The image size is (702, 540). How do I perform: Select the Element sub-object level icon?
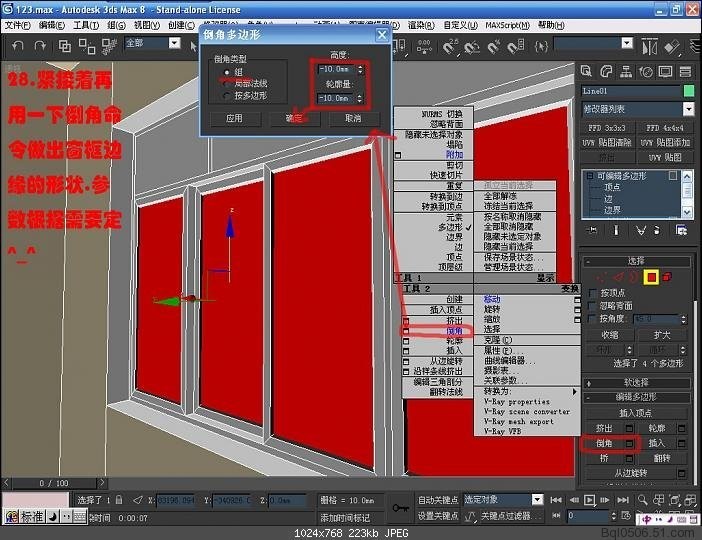[x=668, y=277]
